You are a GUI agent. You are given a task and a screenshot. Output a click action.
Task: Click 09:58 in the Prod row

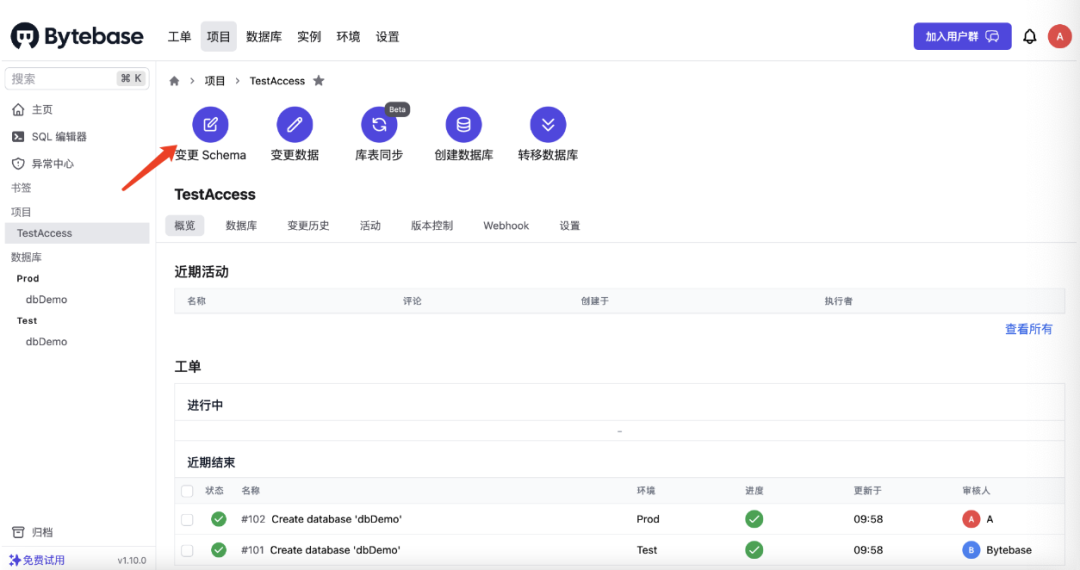pyautogui.click(x=868, y=519)
